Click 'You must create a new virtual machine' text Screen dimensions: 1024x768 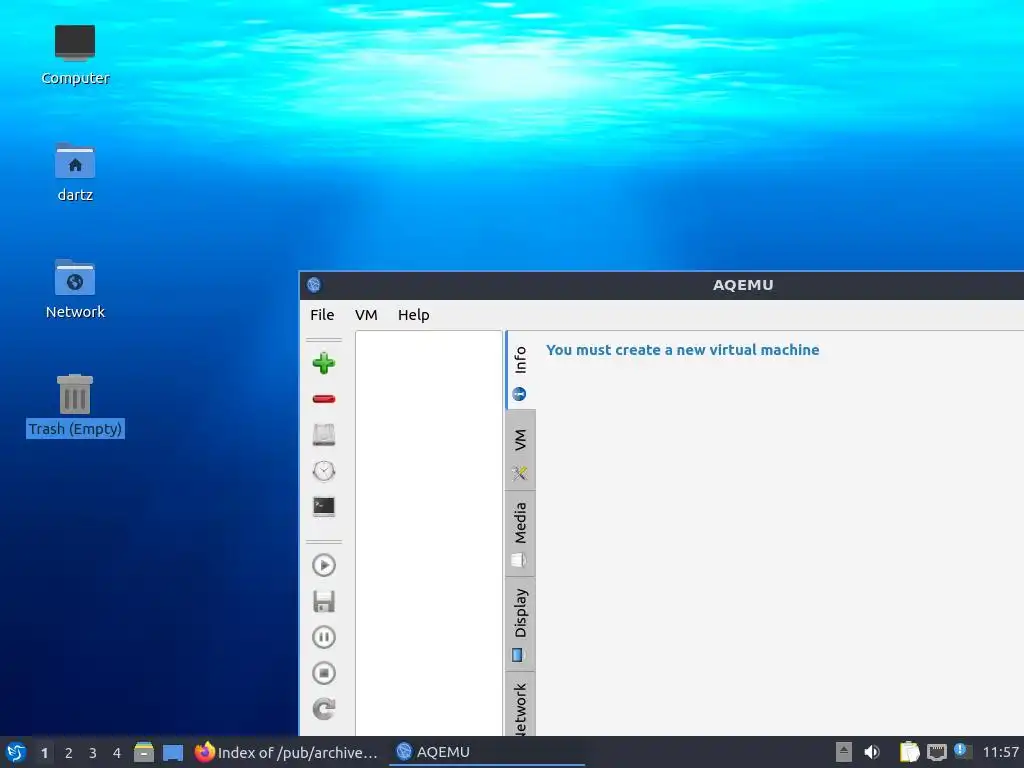682,350
